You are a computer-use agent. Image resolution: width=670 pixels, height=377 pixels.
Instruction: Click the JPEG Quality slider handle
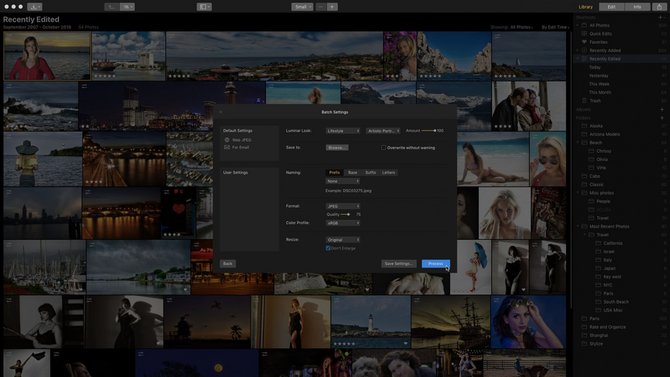tap(348, 215)
